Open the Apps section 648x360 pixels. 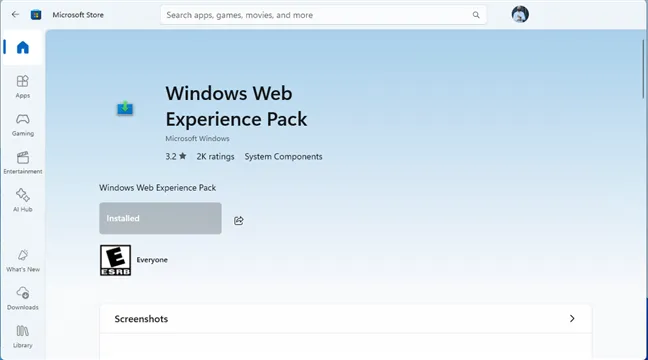pos(23,87)
